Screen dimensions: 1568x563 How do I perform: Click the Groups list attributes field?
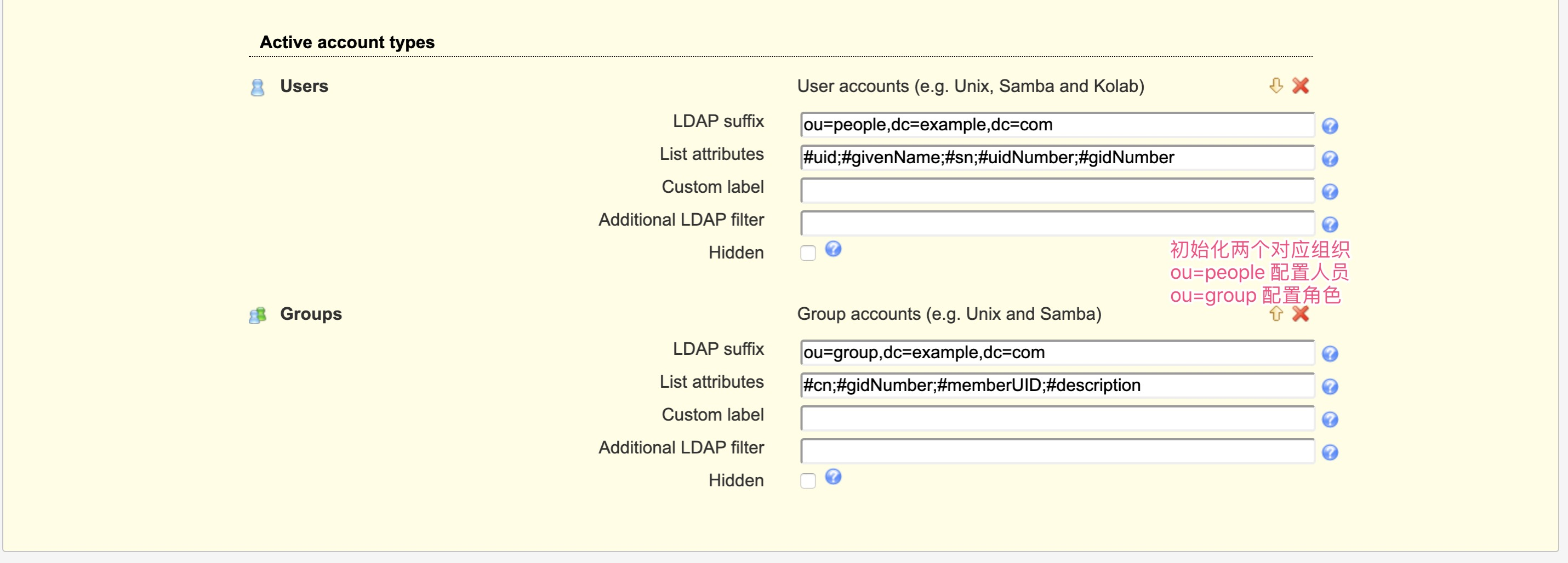pyautogui.click(x=1056, y=386)
